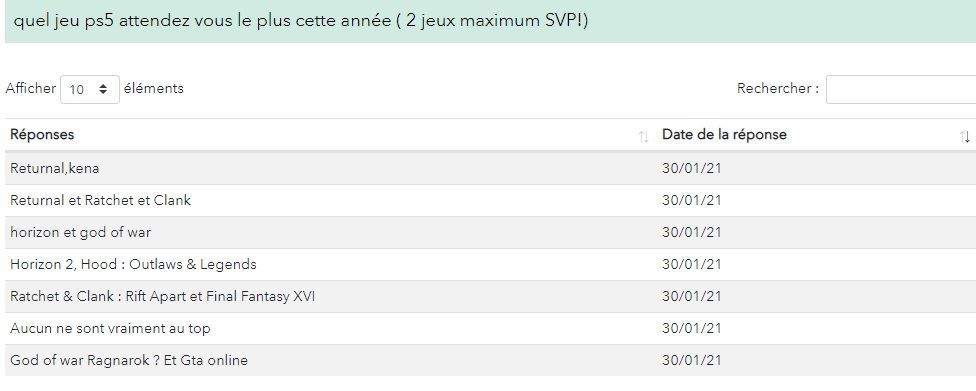Select the 'Horizon 2, Hood : Outlaws & Legends' row
The height and width of the screenshot is (391, 976).
(490, 264)
